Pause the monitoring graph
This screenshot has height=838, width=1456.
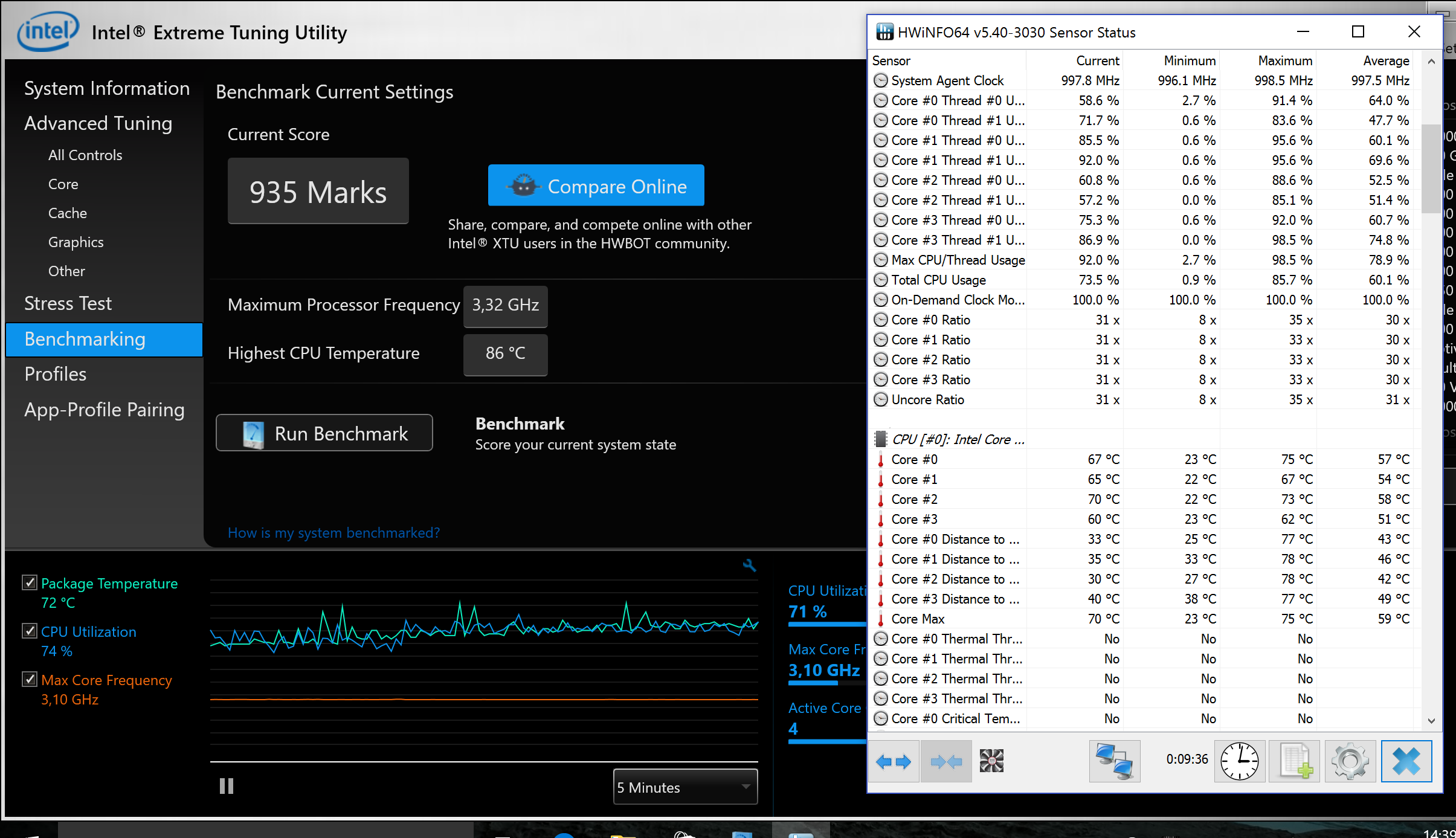click(227, 786)
